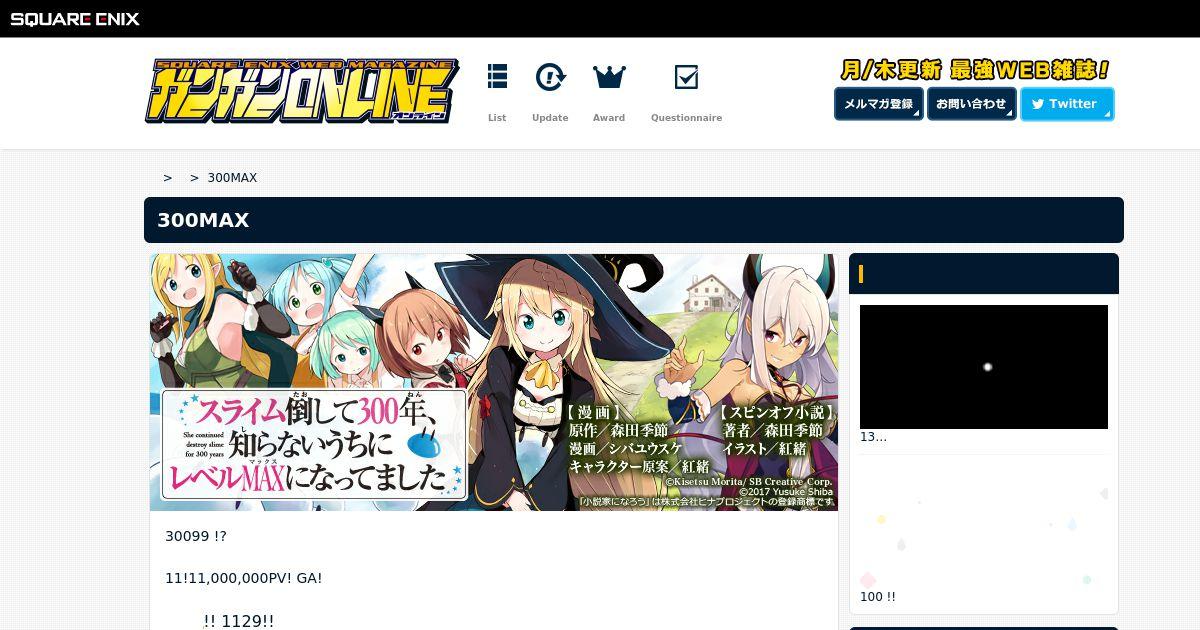Viewport: 1200px width, 630px height.
Task: Open the Twitter button
Action: point(1067,104)
